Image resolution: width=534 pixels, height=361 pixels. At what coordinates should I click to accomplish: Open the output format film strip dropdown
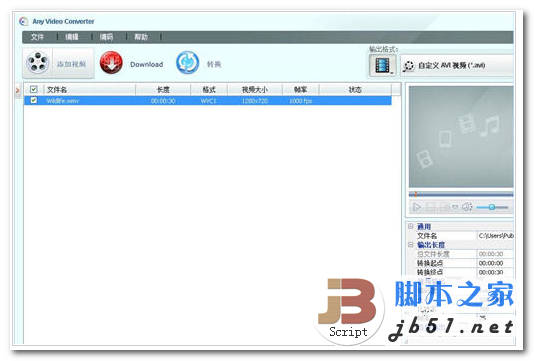click(x=383, y=65)
